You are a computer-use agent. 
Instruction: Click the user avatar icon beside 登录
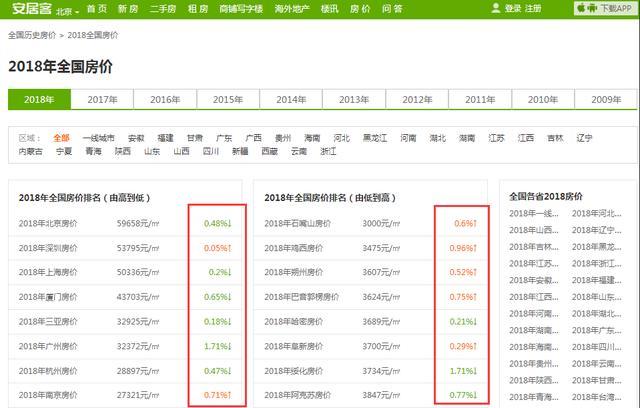click(x=496, y=8)
